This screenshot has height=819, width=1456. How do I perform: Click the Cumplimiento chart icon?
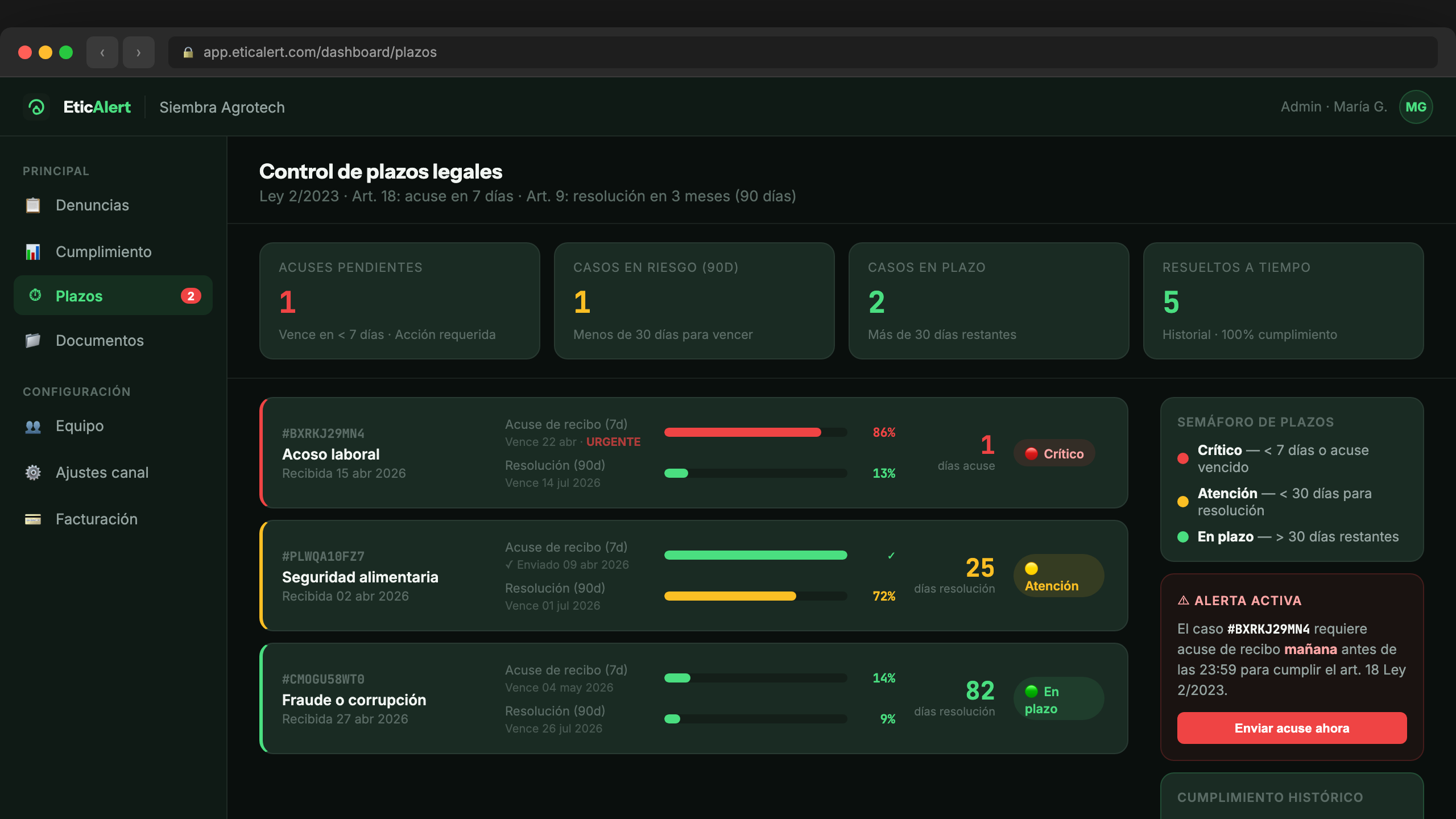coord(33,252)
